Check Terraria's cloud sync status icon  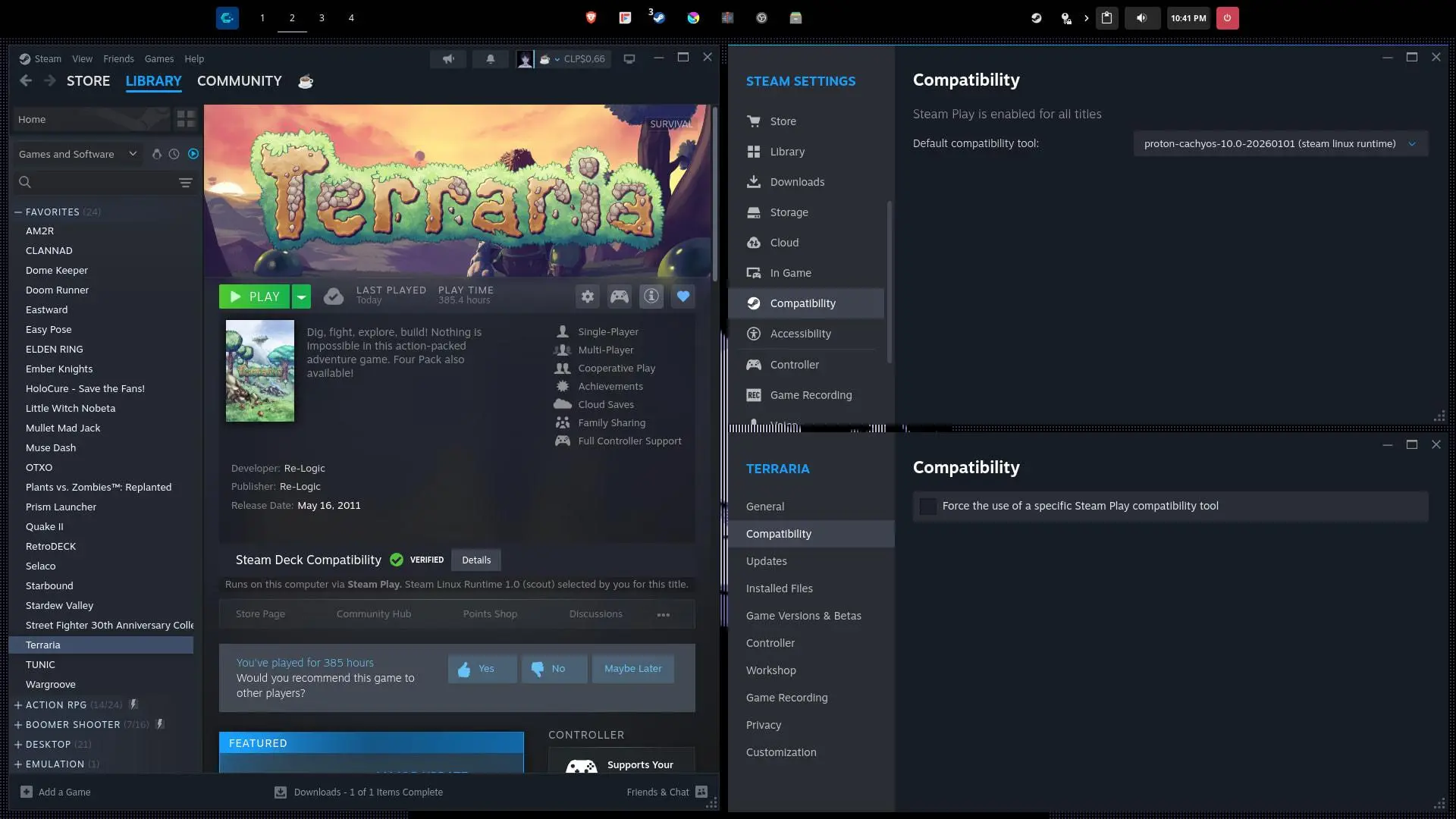click(x=334, y=297)
